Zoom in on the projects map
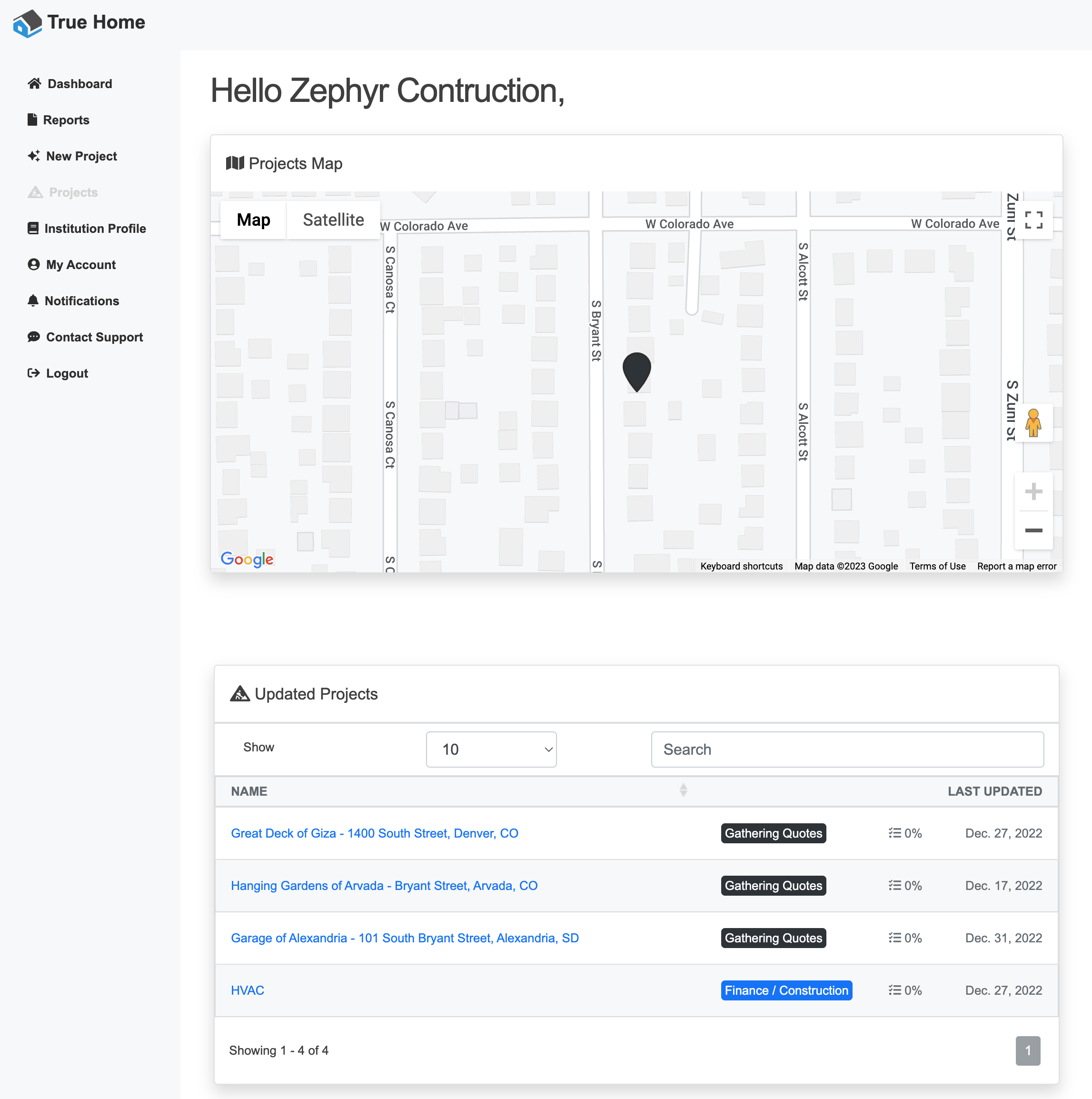This screenshot has height=1099, width=1092. (1033, 491)
